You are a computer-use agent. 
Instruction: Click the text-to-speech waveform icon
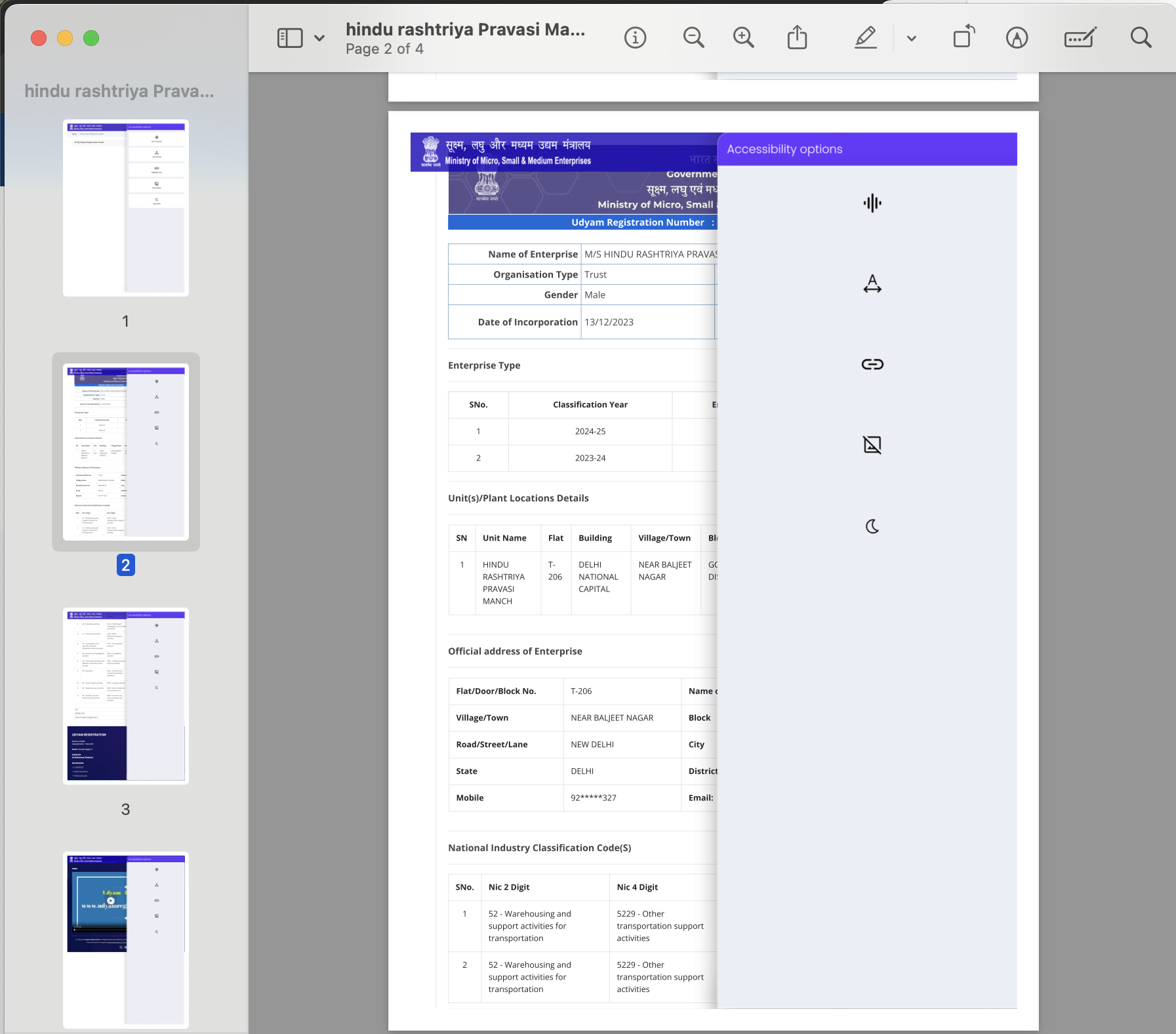pyautogui.click(x=872, y=203)
